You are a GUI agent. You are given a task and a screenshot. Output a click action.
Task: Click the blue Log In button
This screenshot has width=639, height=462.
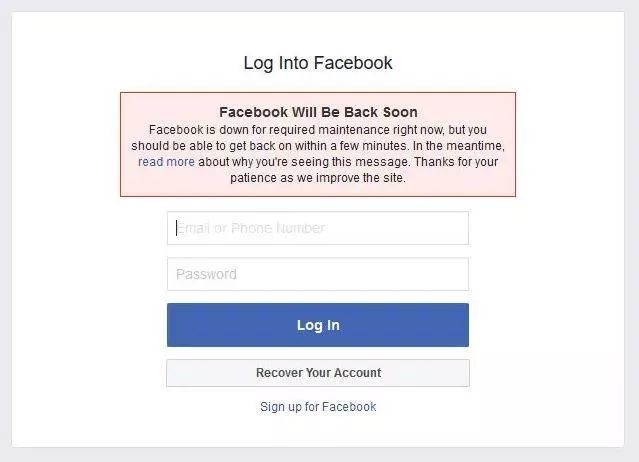[x=318, y=325]
